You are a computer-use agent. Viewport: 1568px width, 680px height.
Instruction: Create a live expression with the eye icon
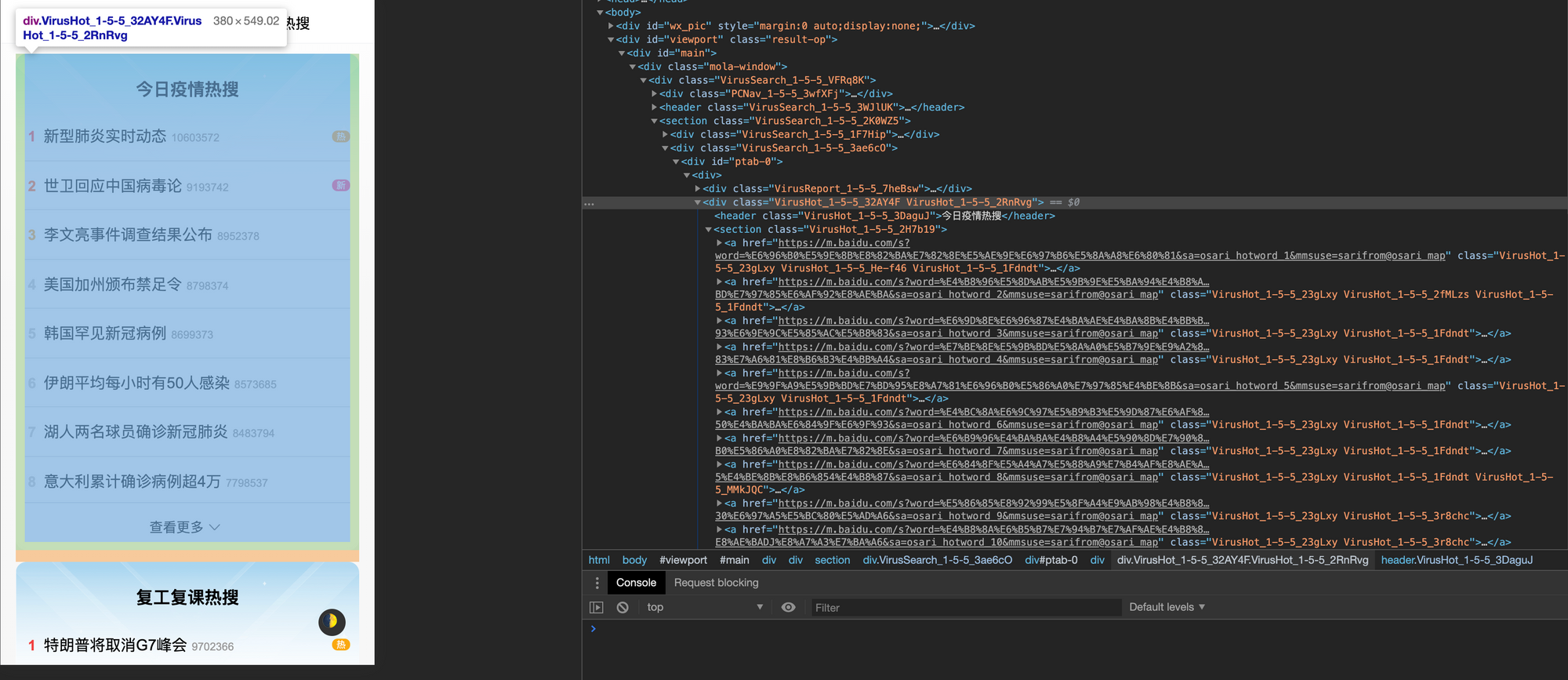789,607
